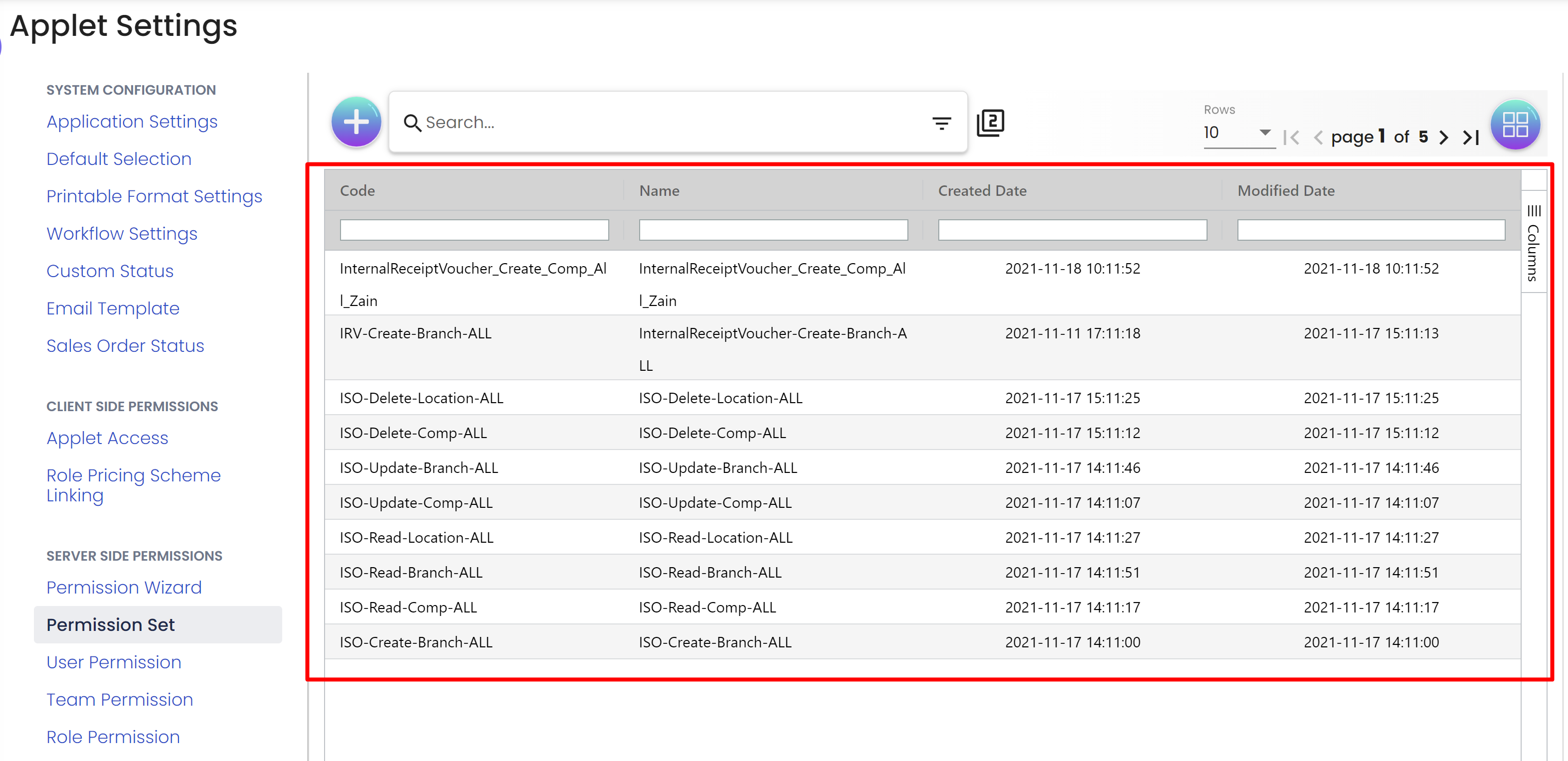
Task: Go to the first page arrow
Action: click(x=1291, y=138)
